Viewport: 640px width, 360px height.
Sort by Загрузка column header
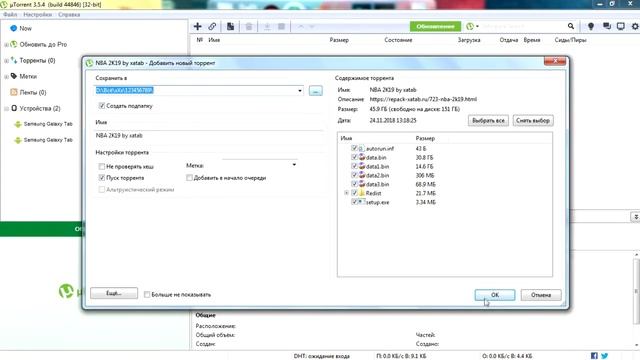tap(469, 40)
